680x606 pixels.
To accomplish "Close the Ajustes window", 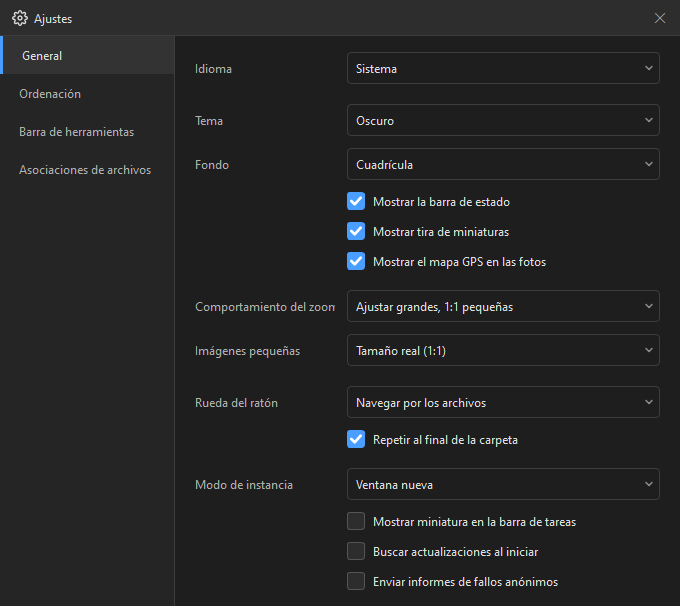I will [660, 18].
